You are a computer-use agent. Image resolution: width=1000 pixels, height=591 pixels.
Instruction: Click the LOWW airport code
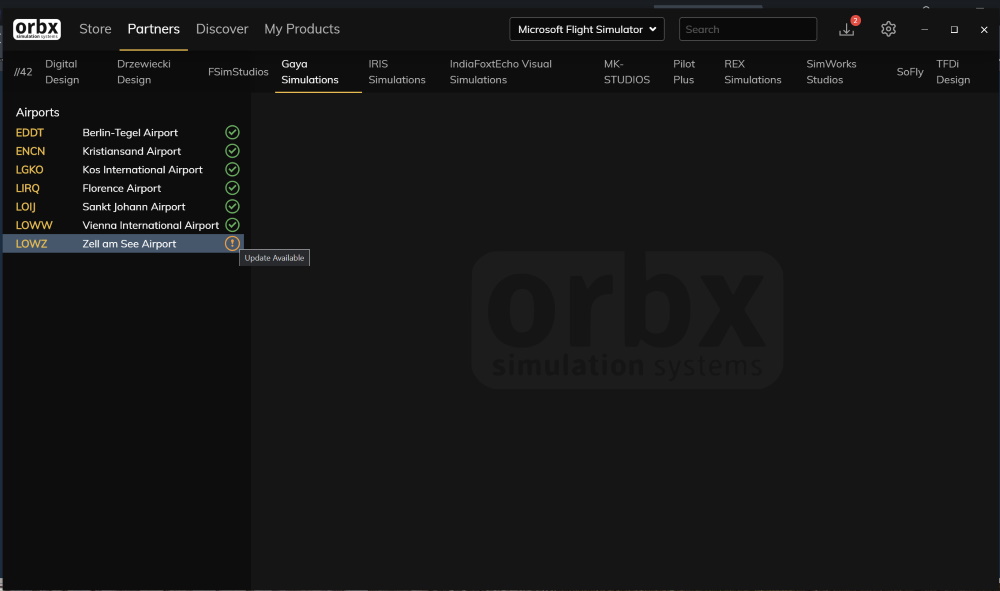tap(34, 224)
